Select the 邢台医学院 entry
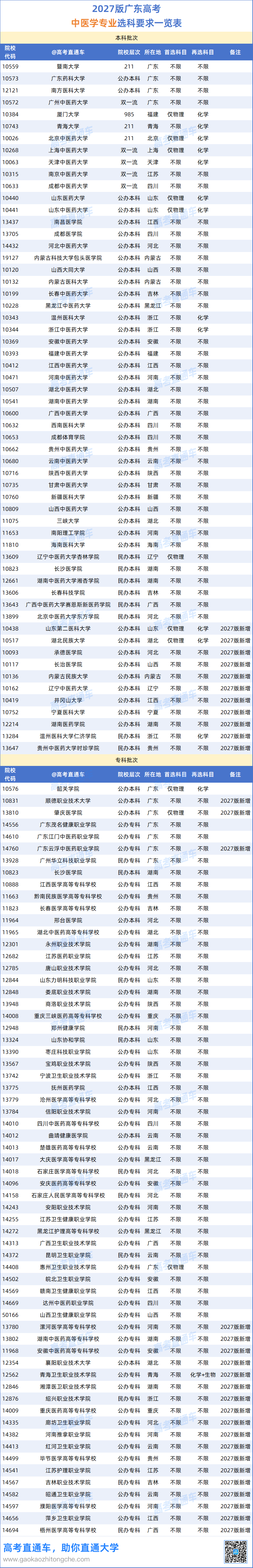 pos(68,920)
